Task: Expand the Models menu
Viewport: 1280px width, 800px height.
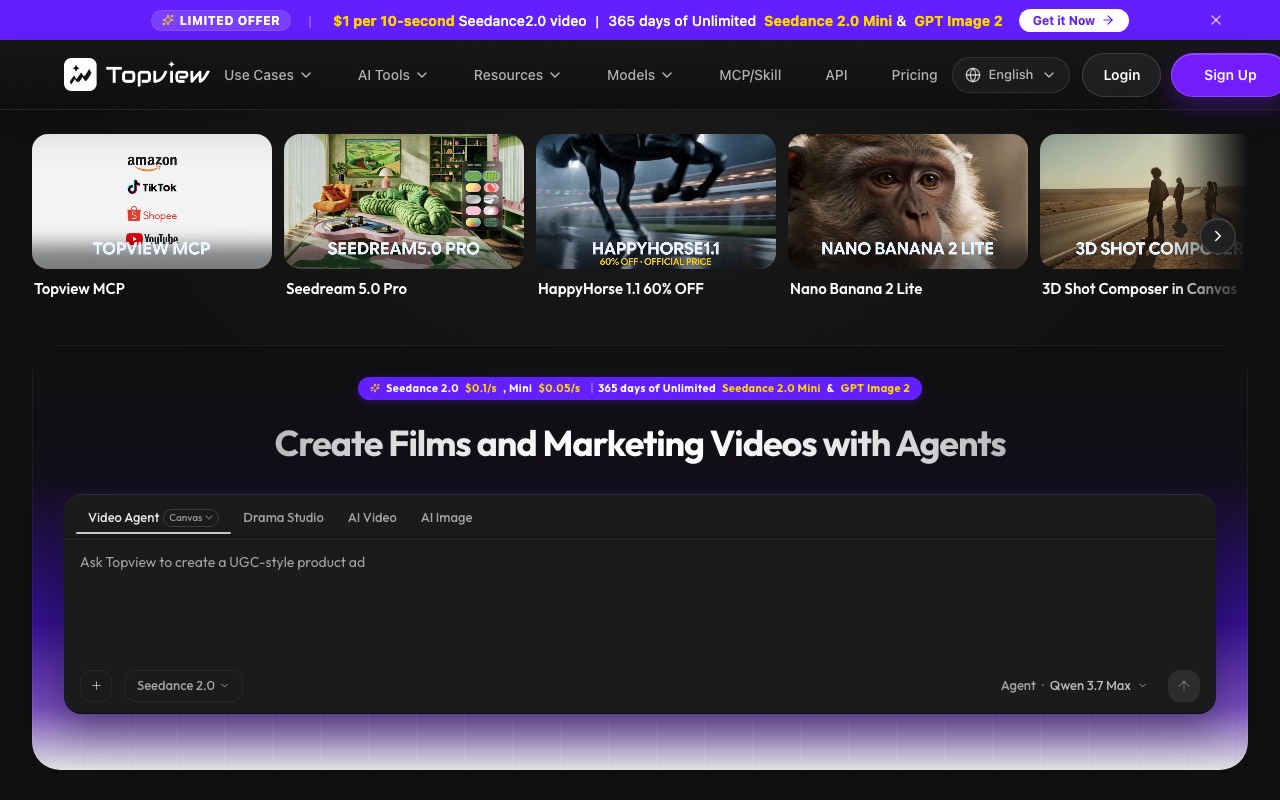Action: click(x=640, y=75)
